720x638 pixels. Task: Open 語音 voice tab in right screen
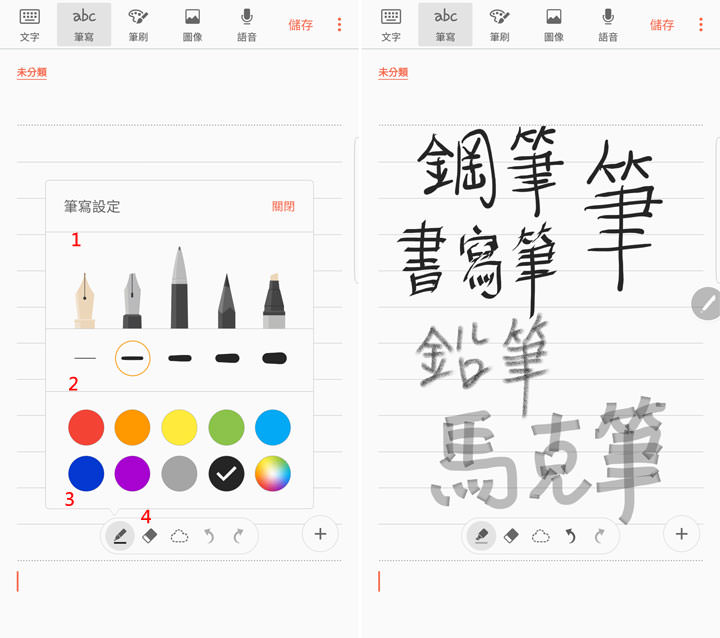[608, 25]
